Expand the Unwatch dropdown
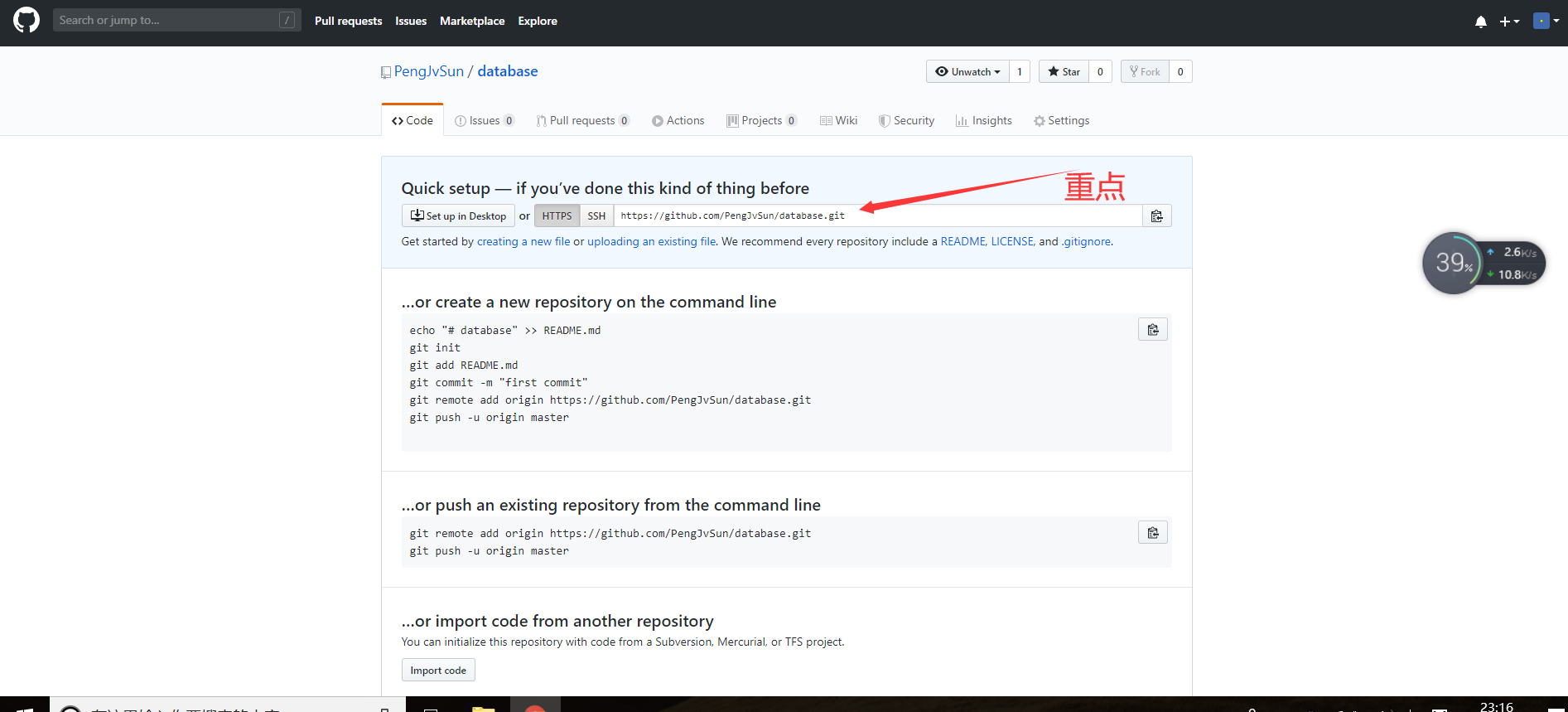 point(967,71)
